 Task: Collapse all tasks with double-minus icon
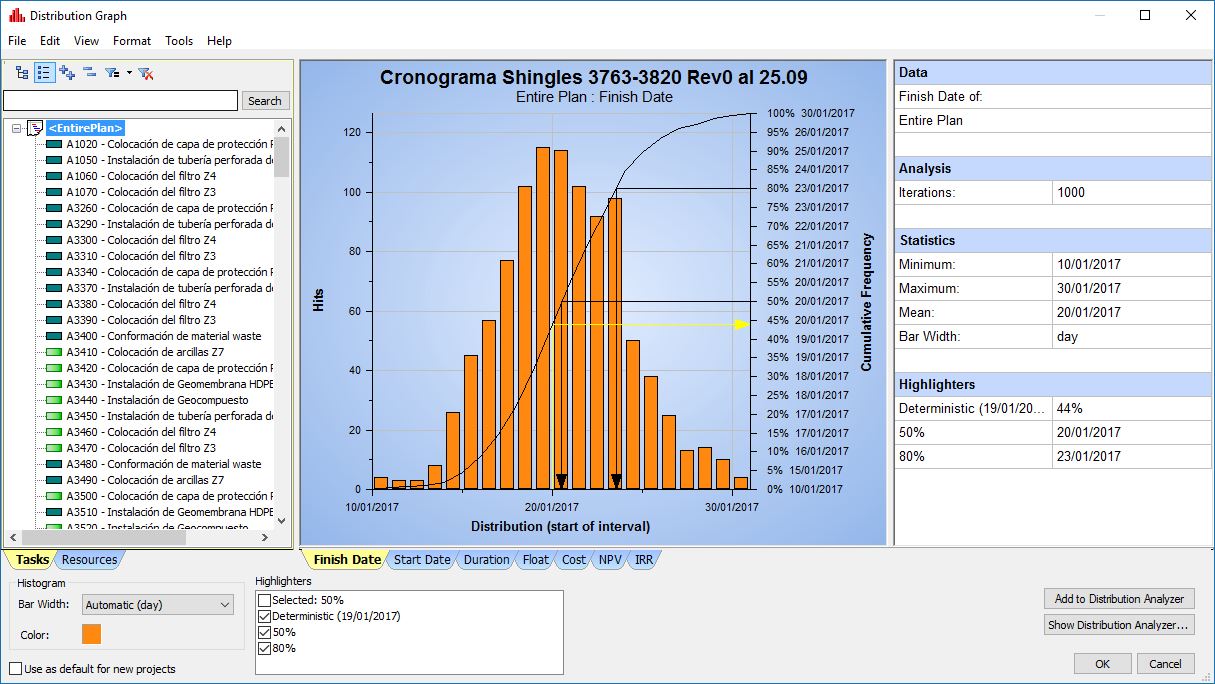point(89,73)
